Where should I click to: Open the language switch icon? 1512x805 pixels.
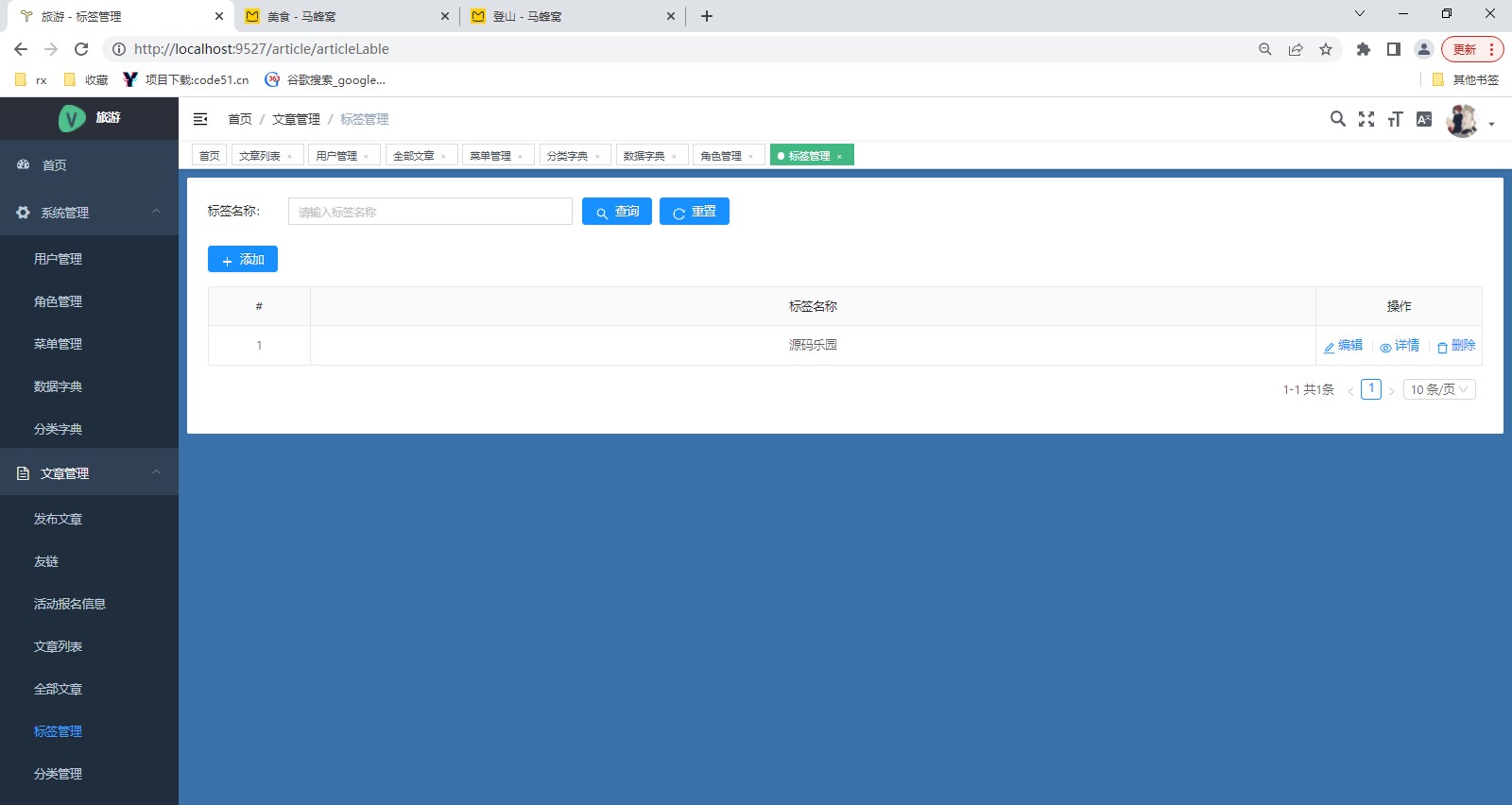[1424, 118]
